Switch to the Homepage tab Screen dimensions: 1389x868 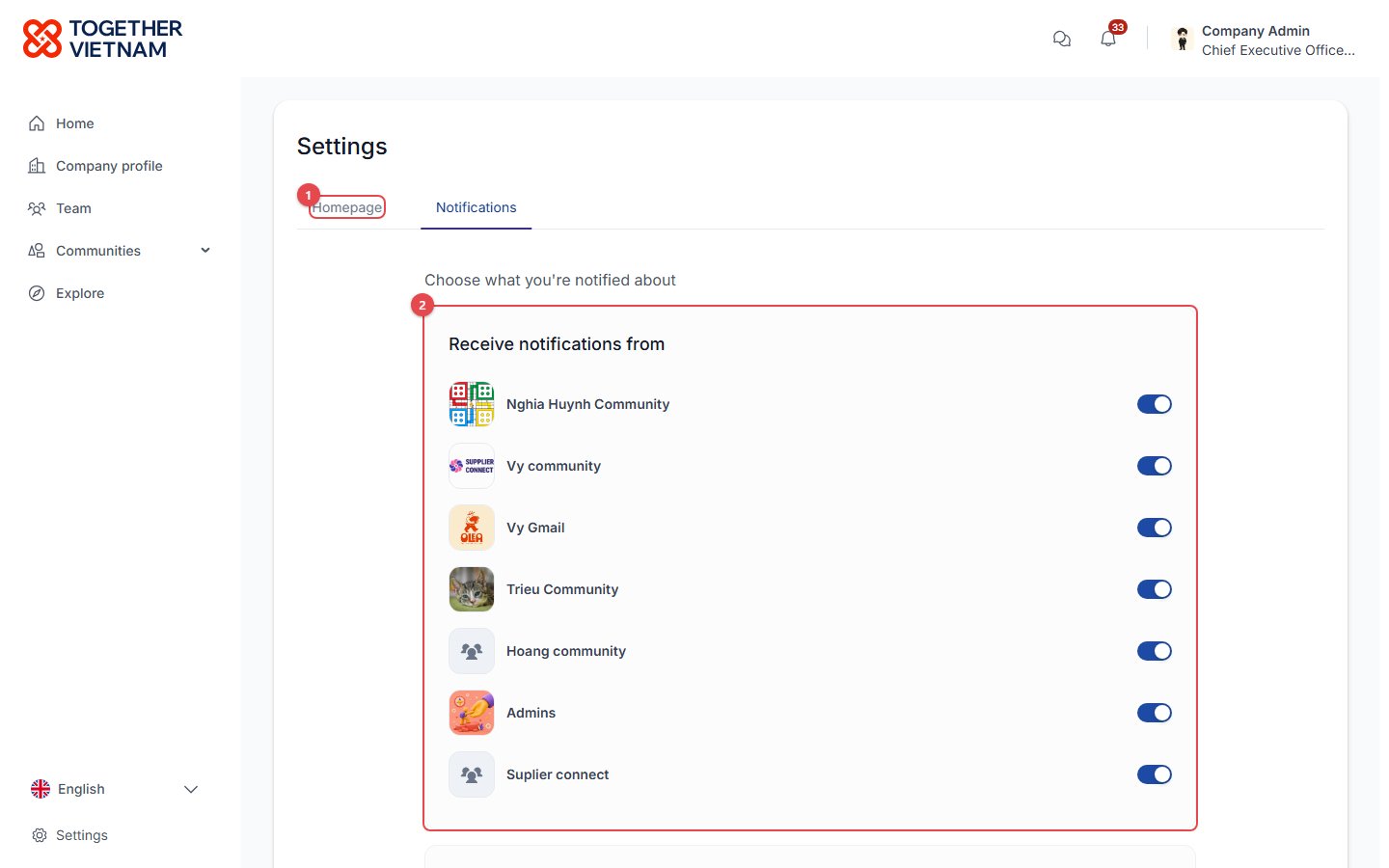pos(347,207)
